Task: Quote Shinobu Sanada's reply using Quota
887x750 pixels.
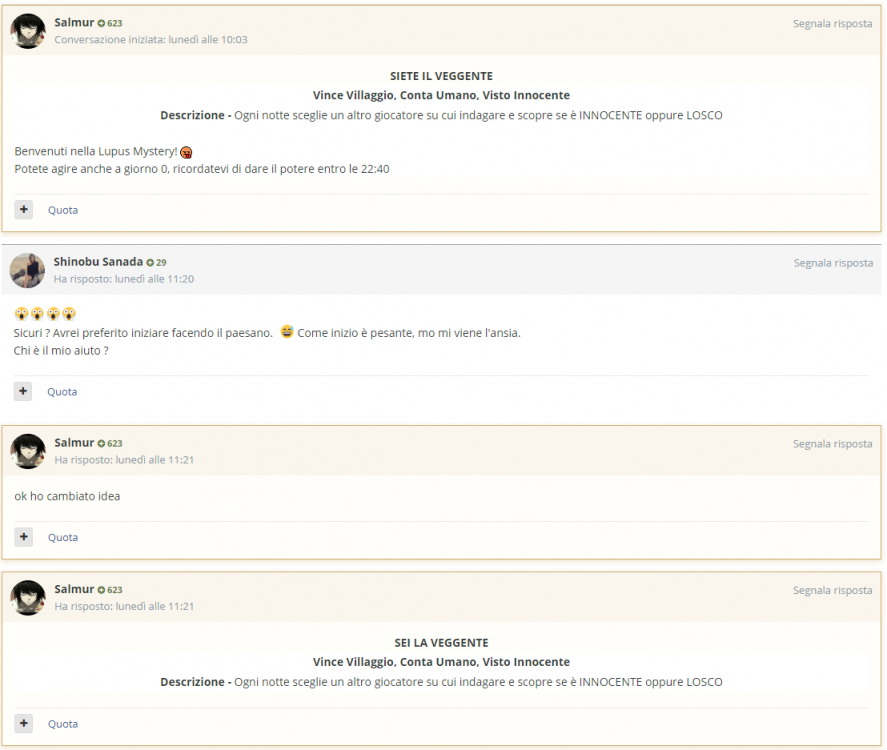Action: tap(63, 391)
